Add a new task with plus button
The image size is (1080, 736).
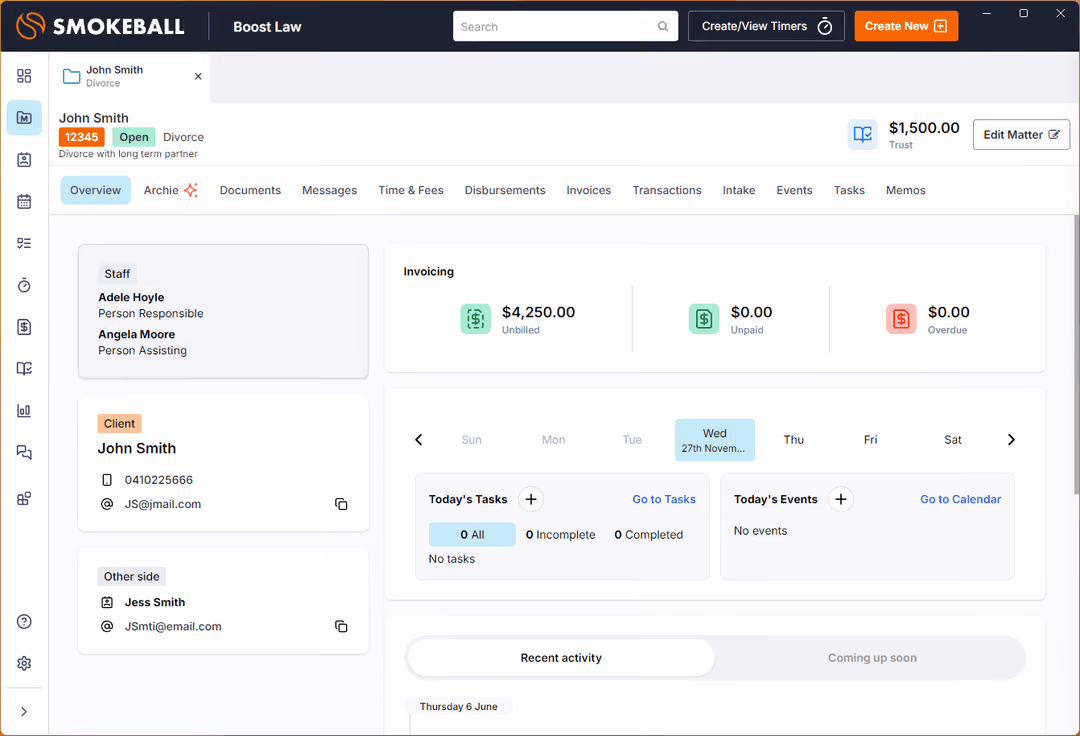[x=531, y=499]
